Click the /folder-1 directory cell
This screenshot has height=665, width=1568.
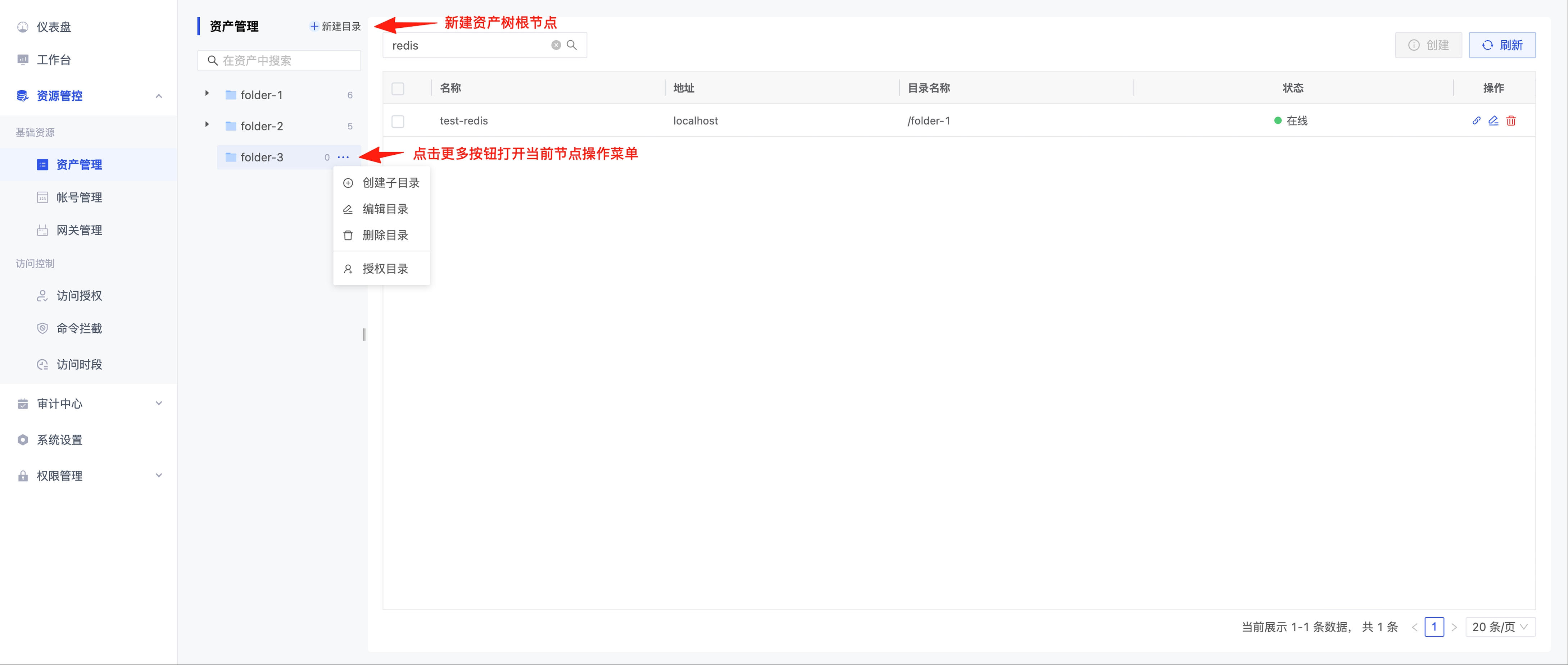click(928, 121)
